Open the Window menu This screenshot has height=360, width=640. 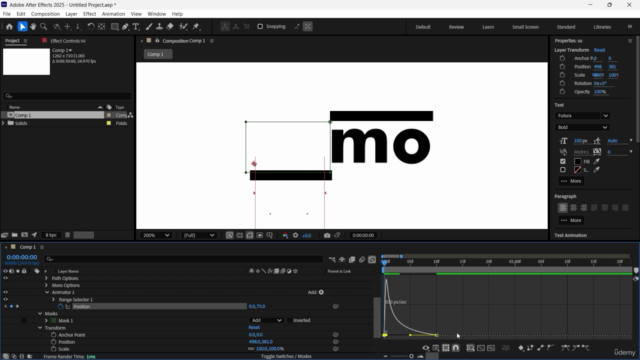[156, 14]
